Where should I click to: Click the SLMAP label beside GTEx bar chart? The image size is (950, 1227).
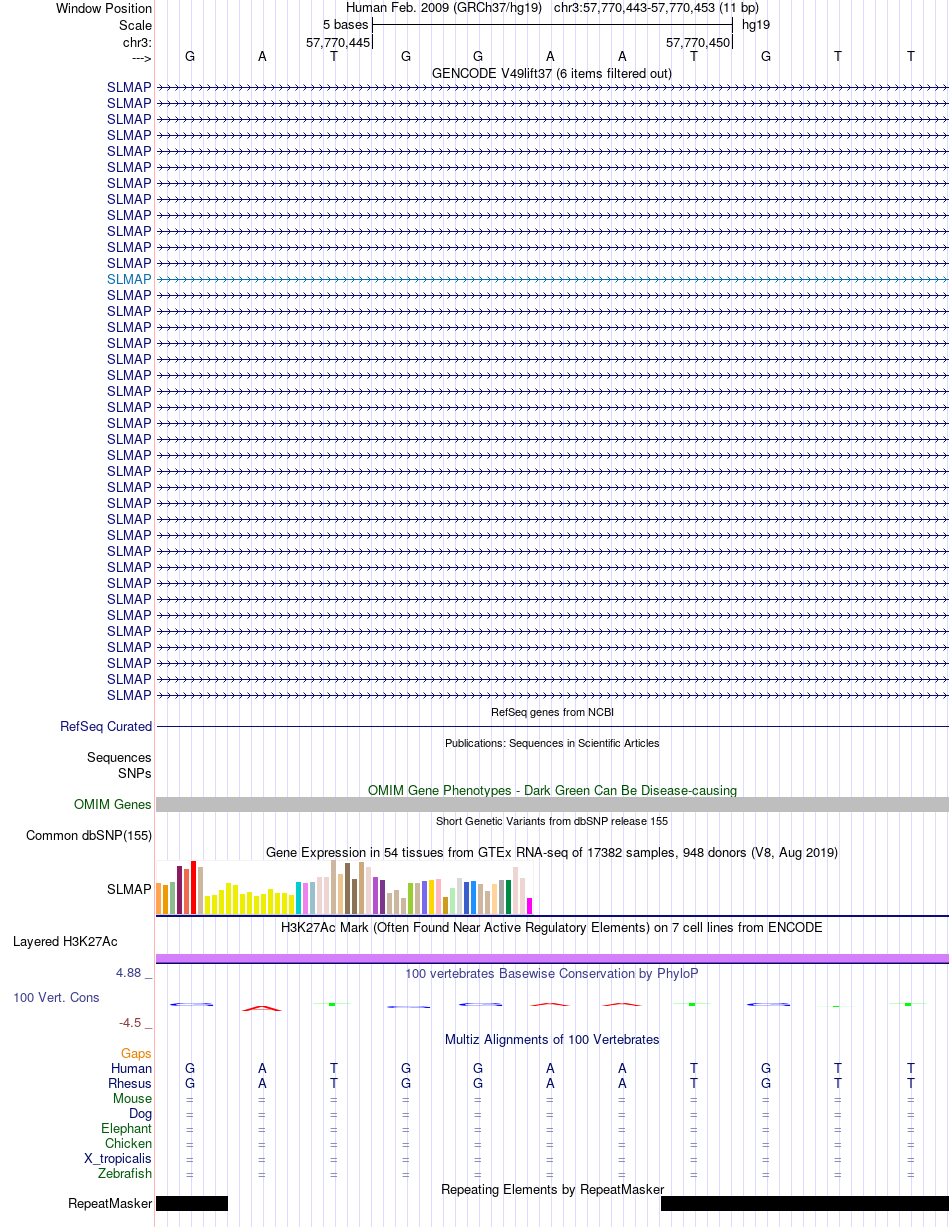click(129, 888)
